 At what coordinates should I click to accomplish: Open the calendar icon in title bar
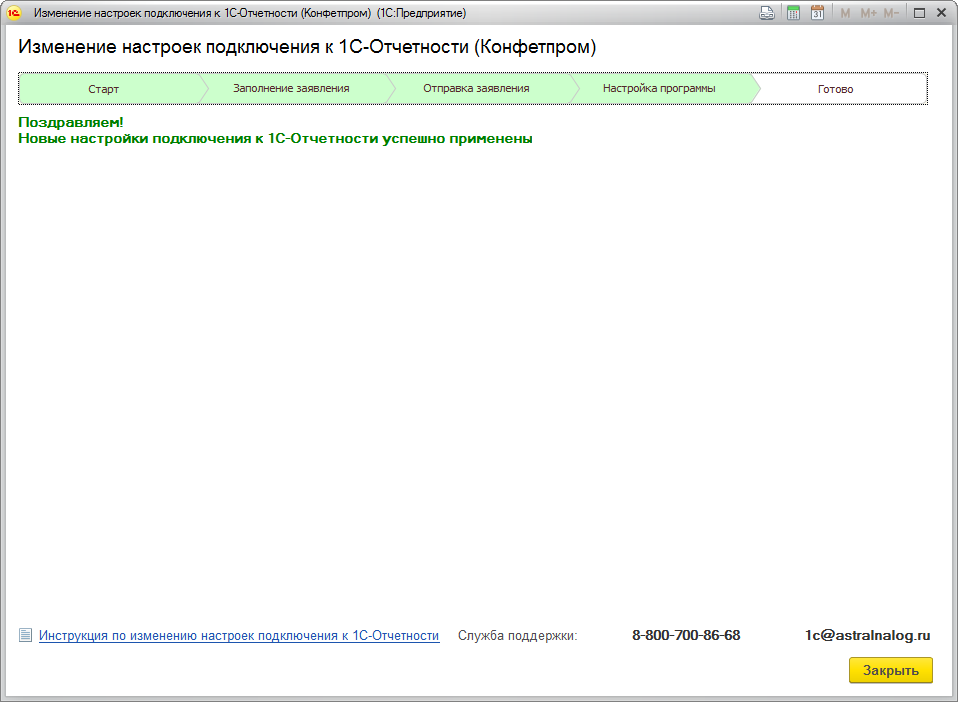point(817,13)
